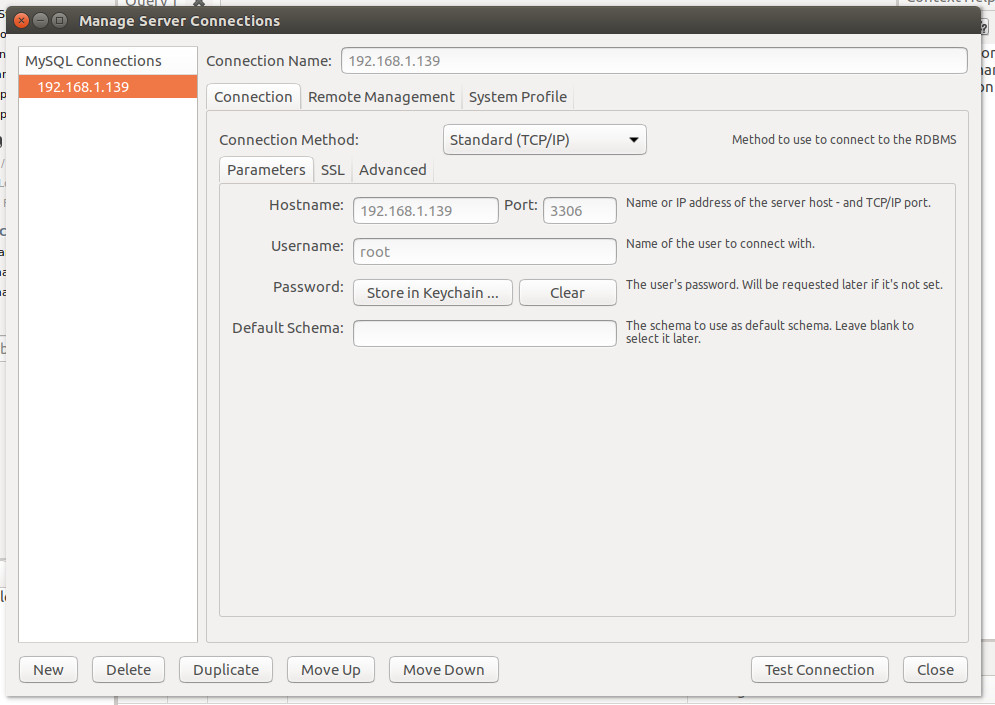Clear the stored password
The width and height of the screenshot is (995, 705).
(x=567, y=293)
